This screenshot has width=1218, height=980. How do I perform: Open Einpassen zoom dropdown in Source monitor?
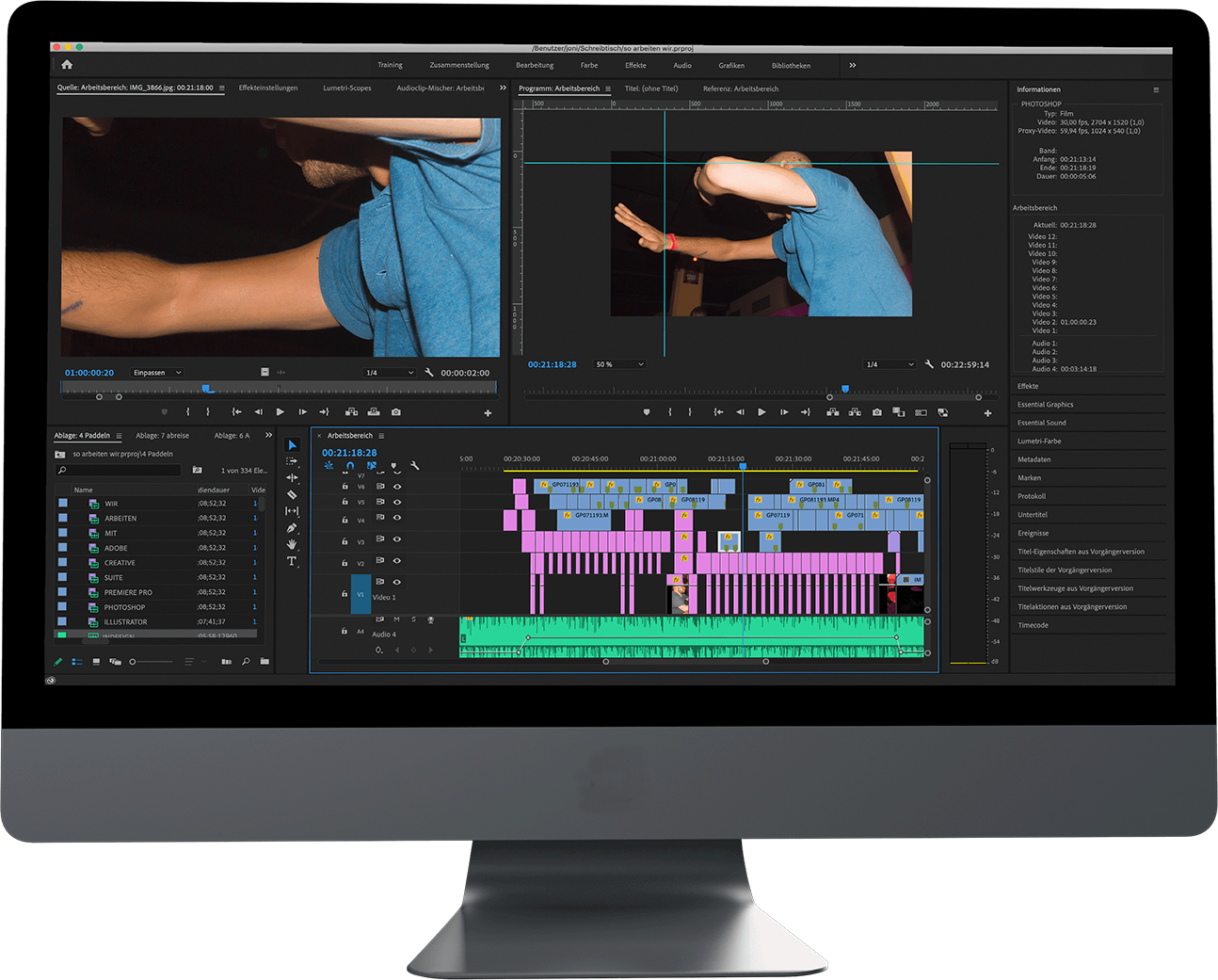pos(157,373)
